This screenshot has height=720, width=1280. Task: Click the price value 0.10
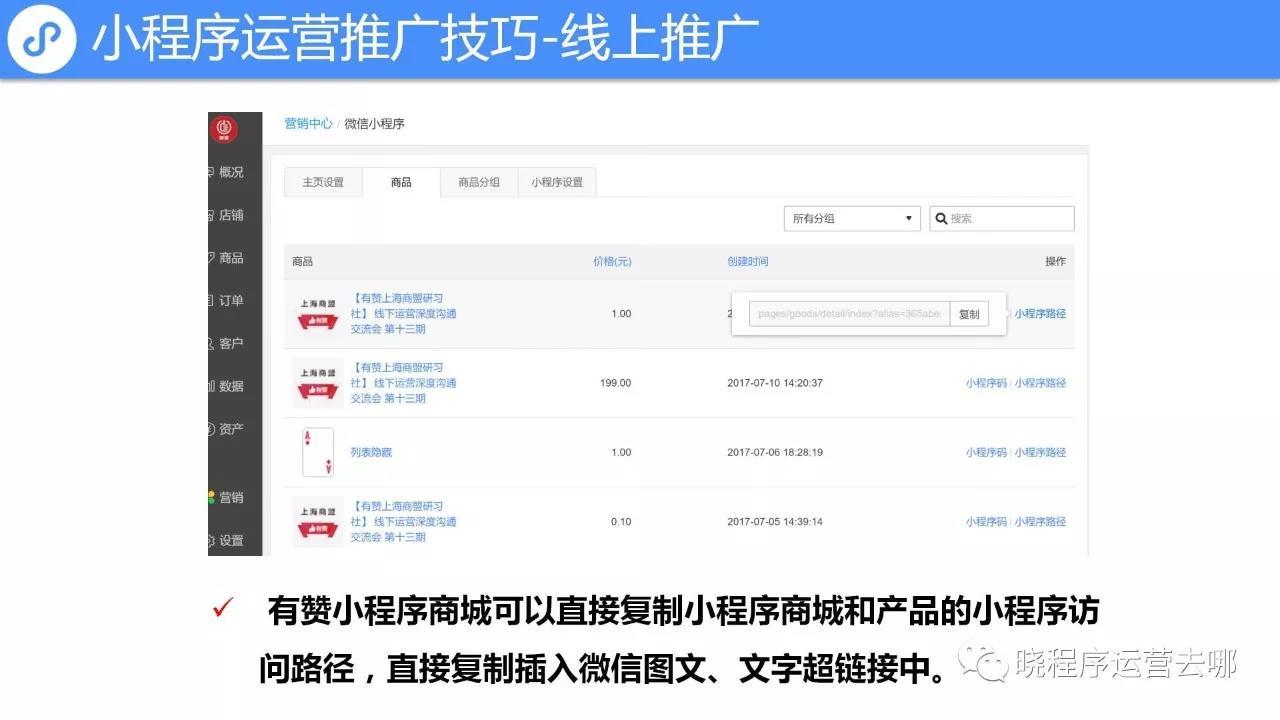click(x=621, y=521)
